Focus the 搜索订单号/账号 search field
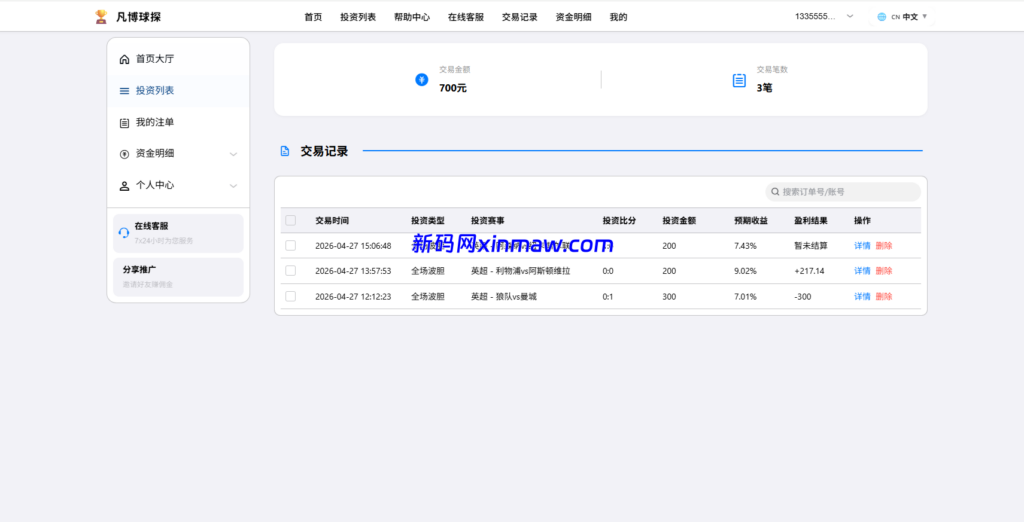This screenshot has height=522, width=1024. point(843,191)
